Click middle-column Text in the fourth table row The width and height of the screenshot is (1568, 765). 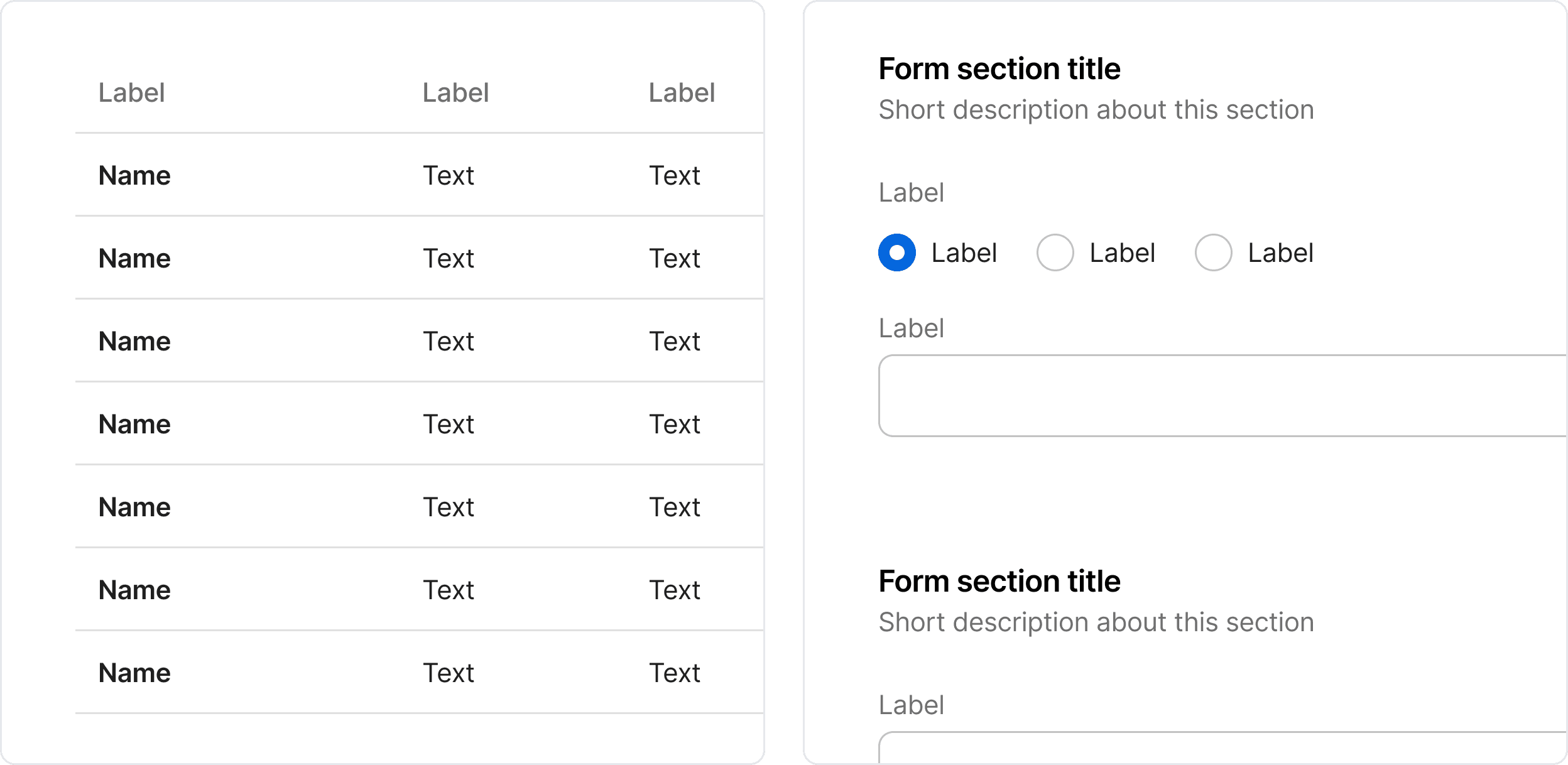[448, 425]
